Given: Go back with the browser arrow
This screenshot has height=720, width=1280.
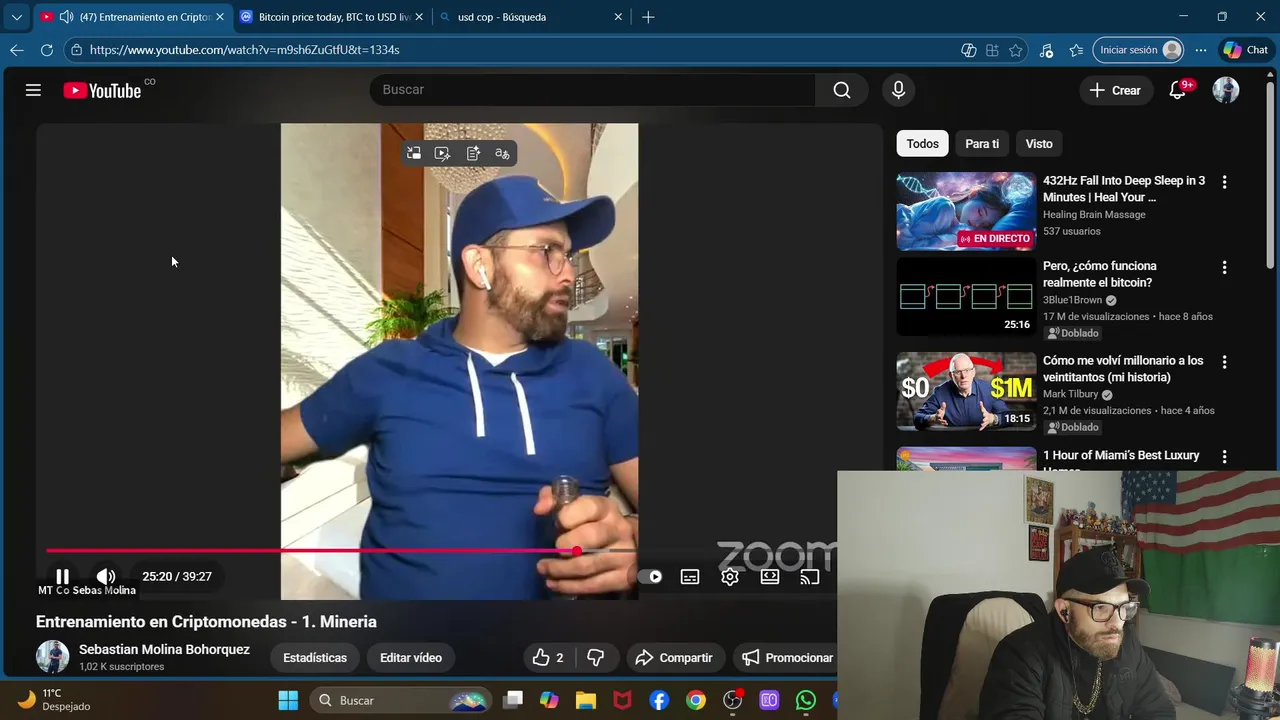Looking at the screenshot, I should click(x=17, y=50).
